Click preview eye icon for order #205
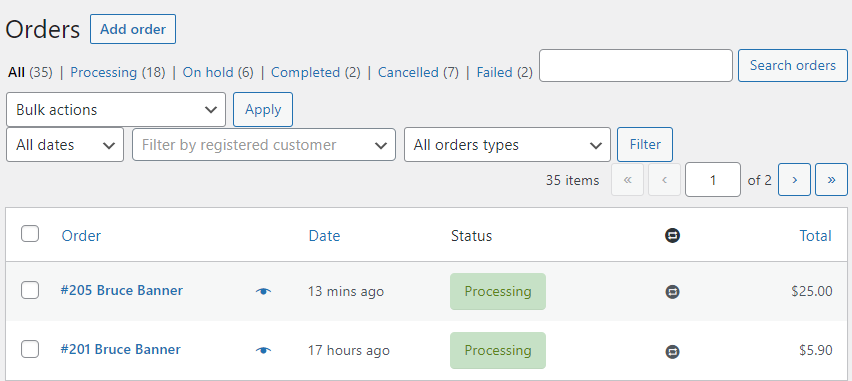Image resolution: width=852 pixels, height=381 pixels. [x=264, y=291]
